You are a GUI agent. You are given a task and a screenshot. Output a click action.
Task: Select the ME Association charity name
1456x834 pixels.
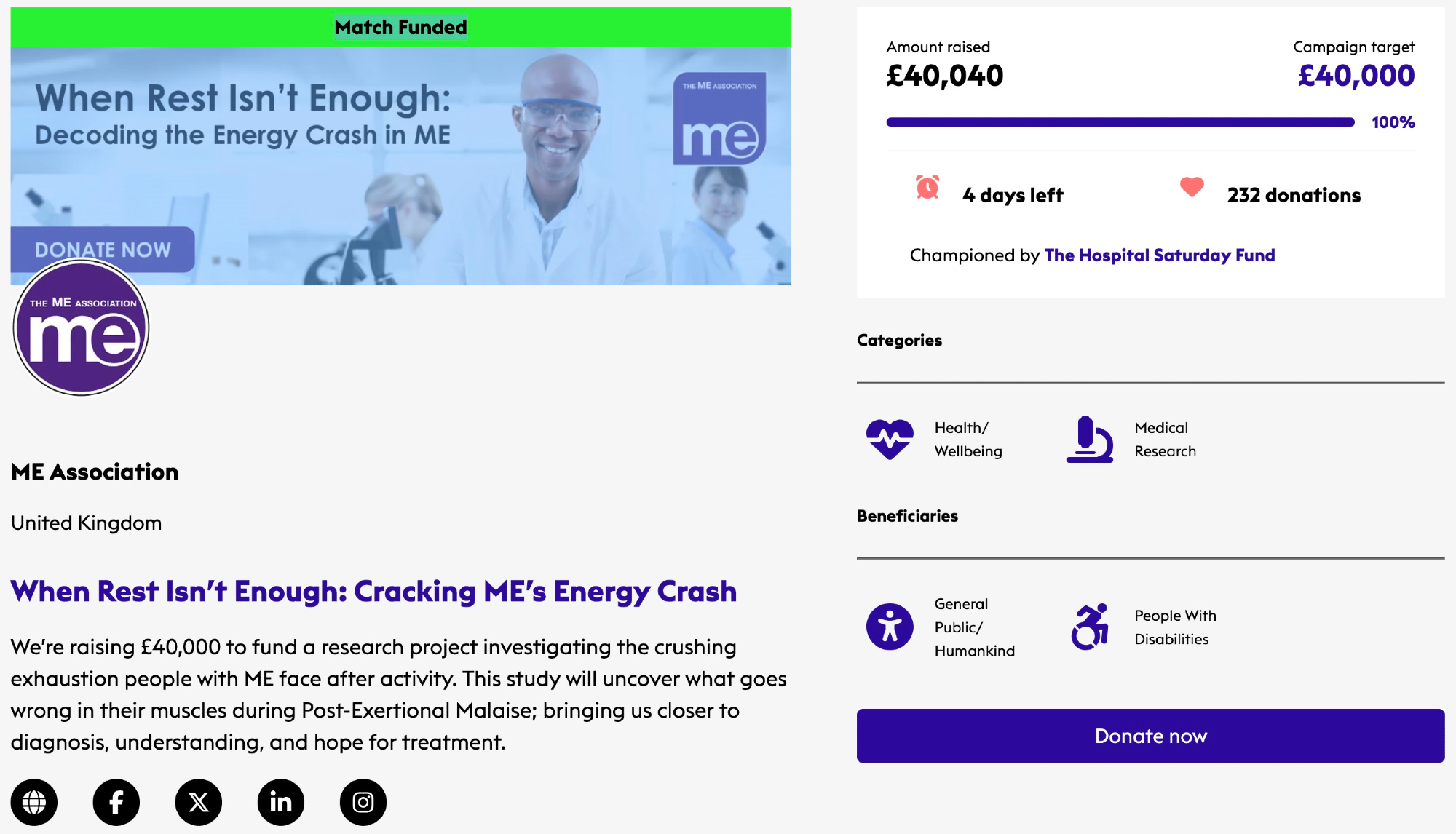pyautogui.click(x=95, y=472)
